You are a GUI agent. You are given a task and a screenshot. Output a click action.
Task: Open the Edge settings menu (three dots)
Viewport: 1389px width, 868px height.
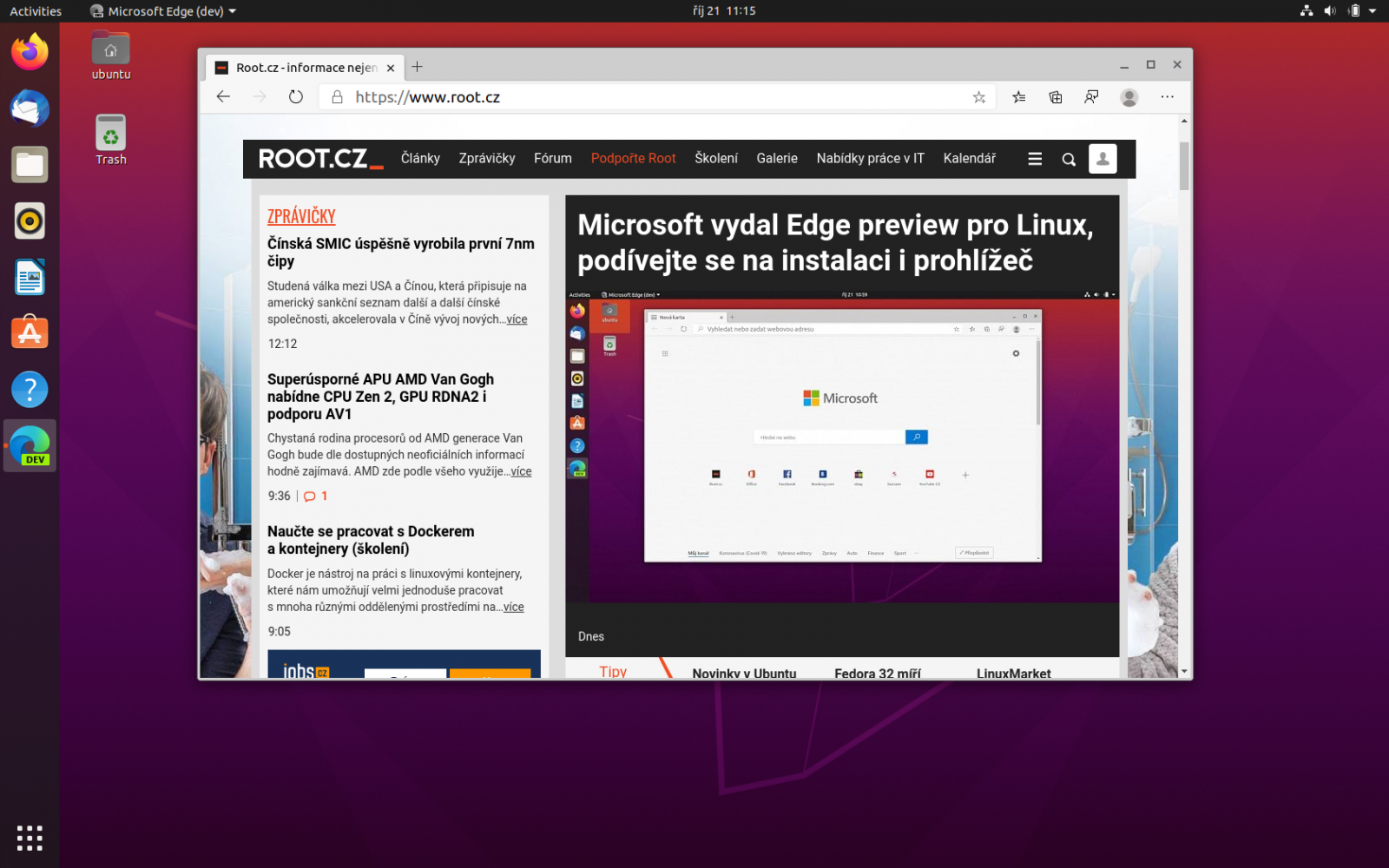(x=1168, y=96)
